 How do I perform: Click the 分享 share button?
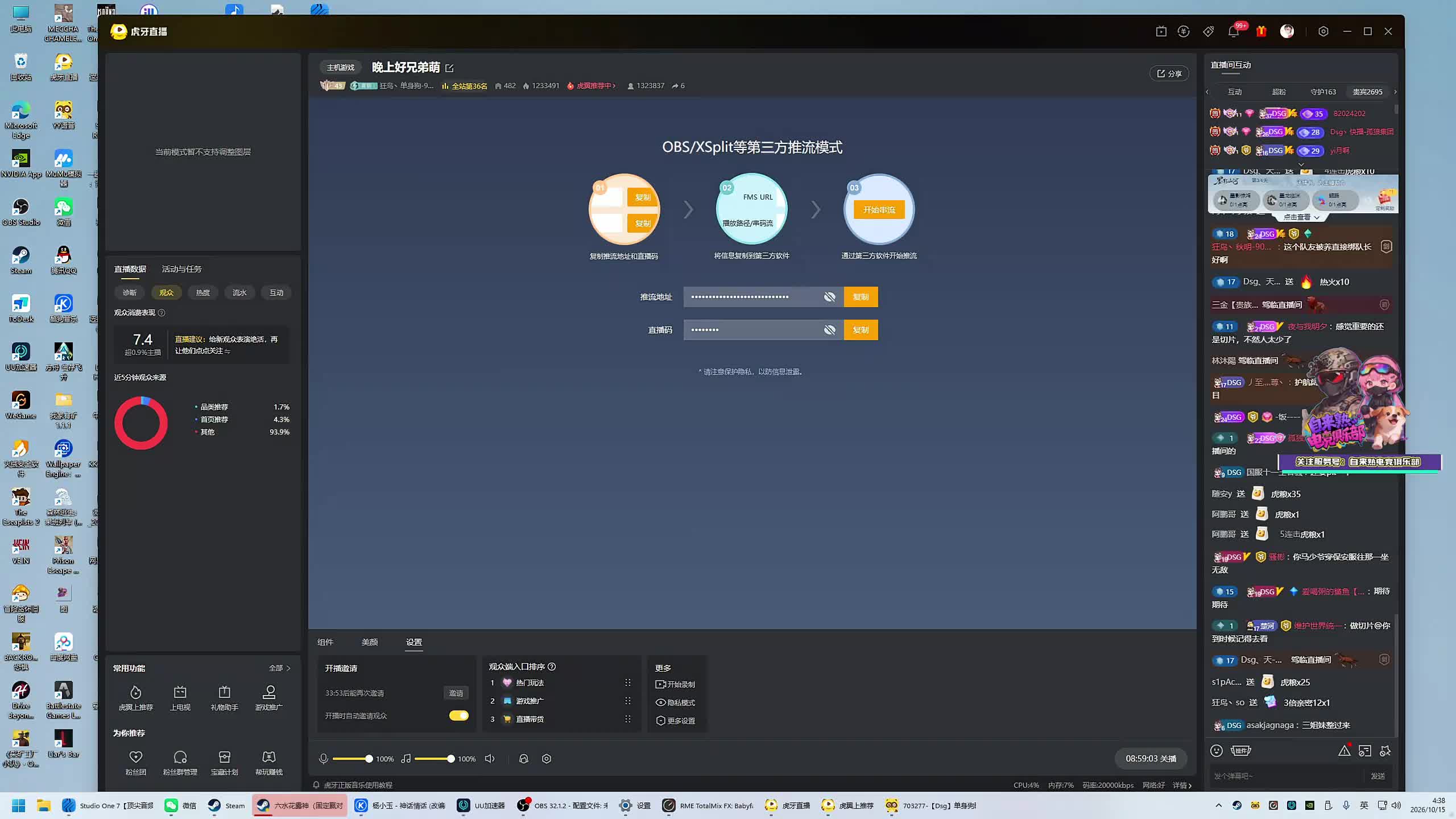click(1169, 73)
